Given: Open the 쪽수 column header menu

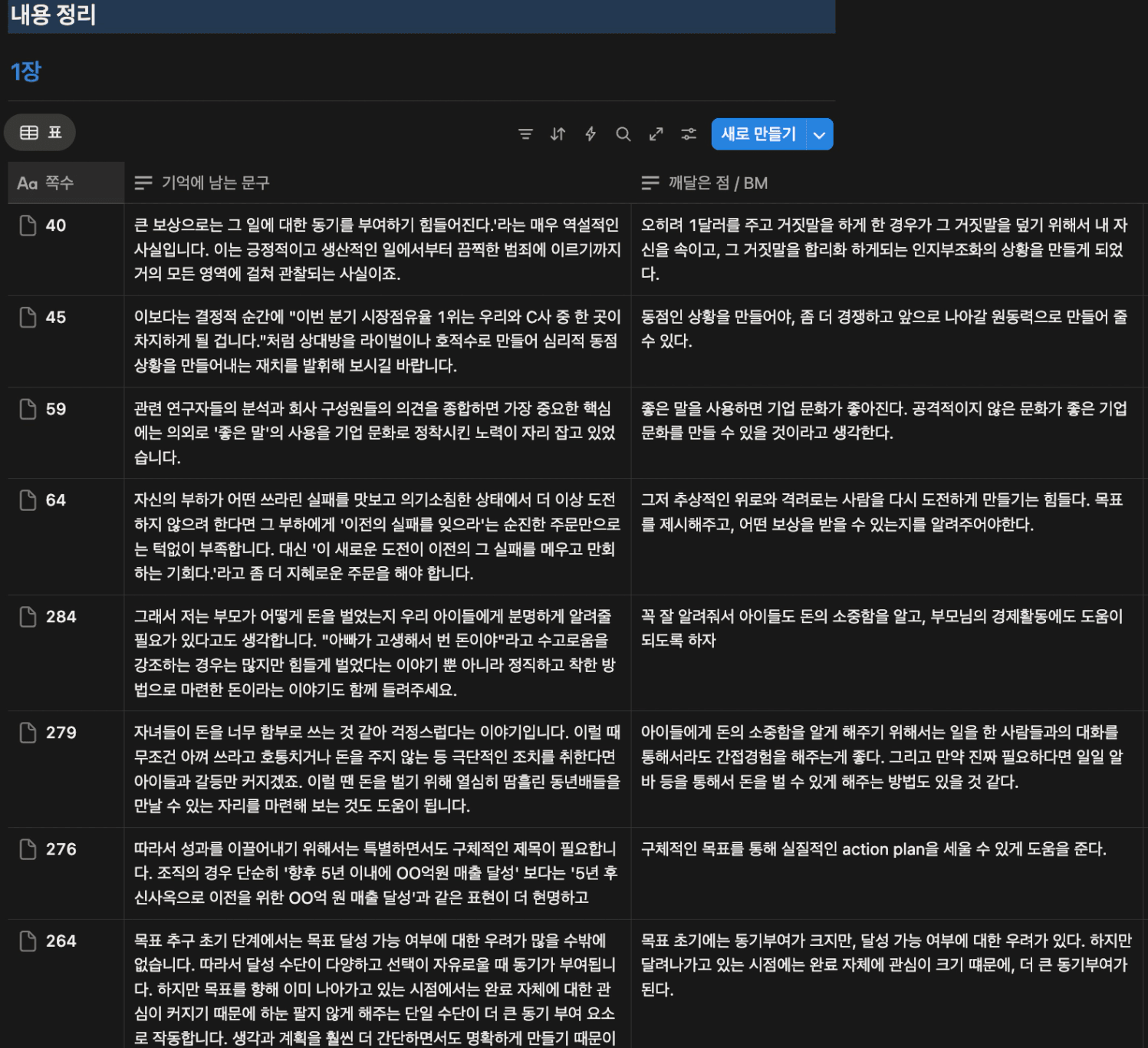Looking at the screenshot, I should (x=65, y=183).
